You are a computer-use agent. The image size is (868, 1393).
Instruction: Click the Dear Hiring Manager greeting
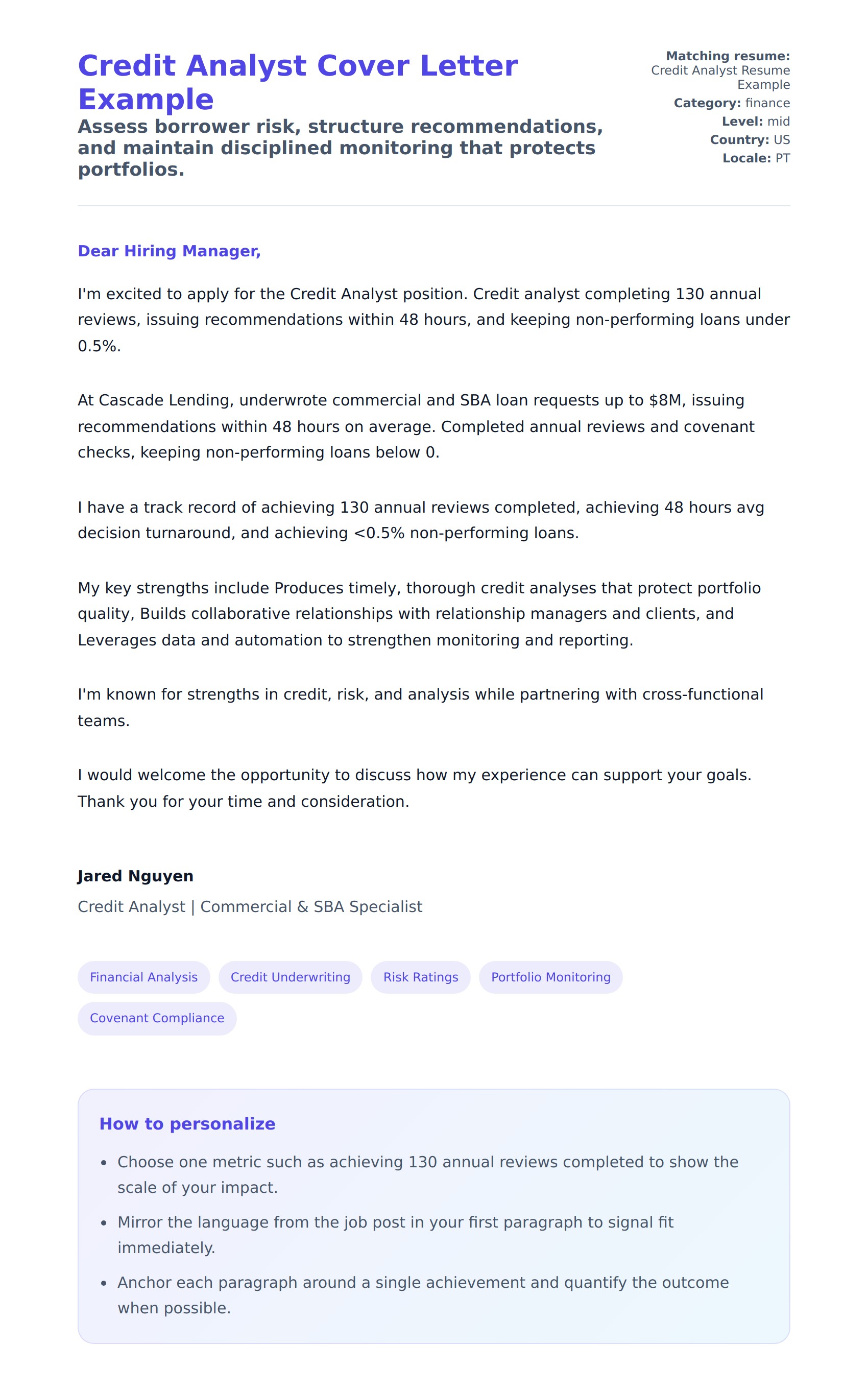pyautogui.click(x=169, y=251)
